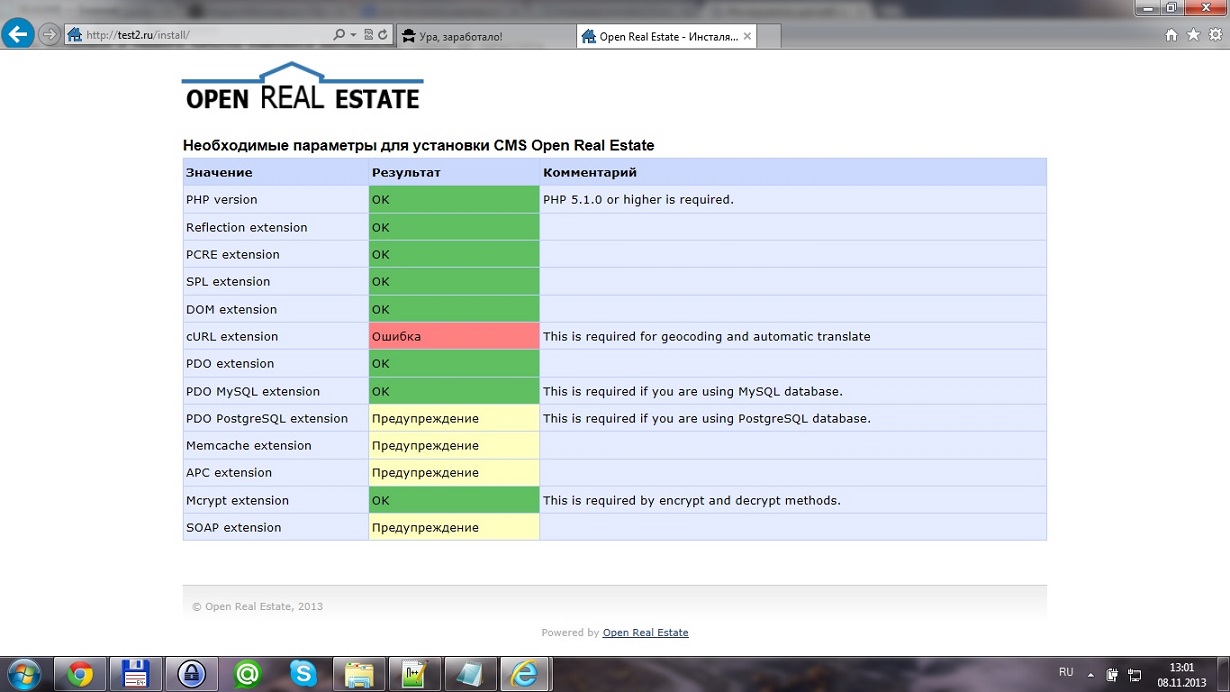This screenshot has width=1230, height=692.
Task: Open the clock showing 13:01
Action: 1182,674
